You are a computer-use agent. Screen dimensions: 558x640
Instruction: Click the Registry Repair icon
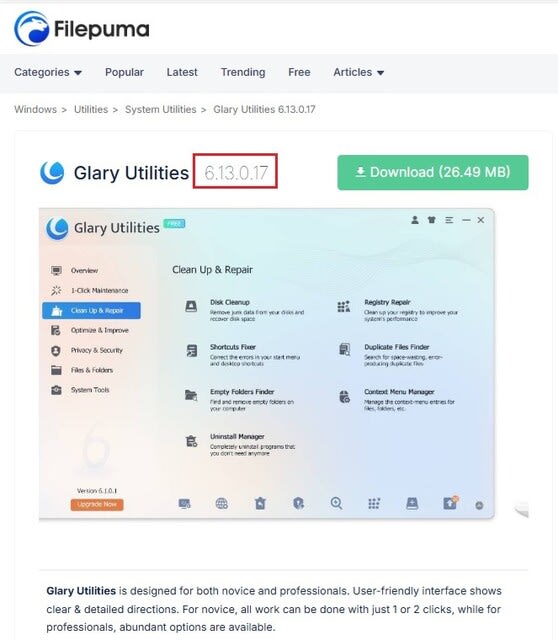click(344, 306)
